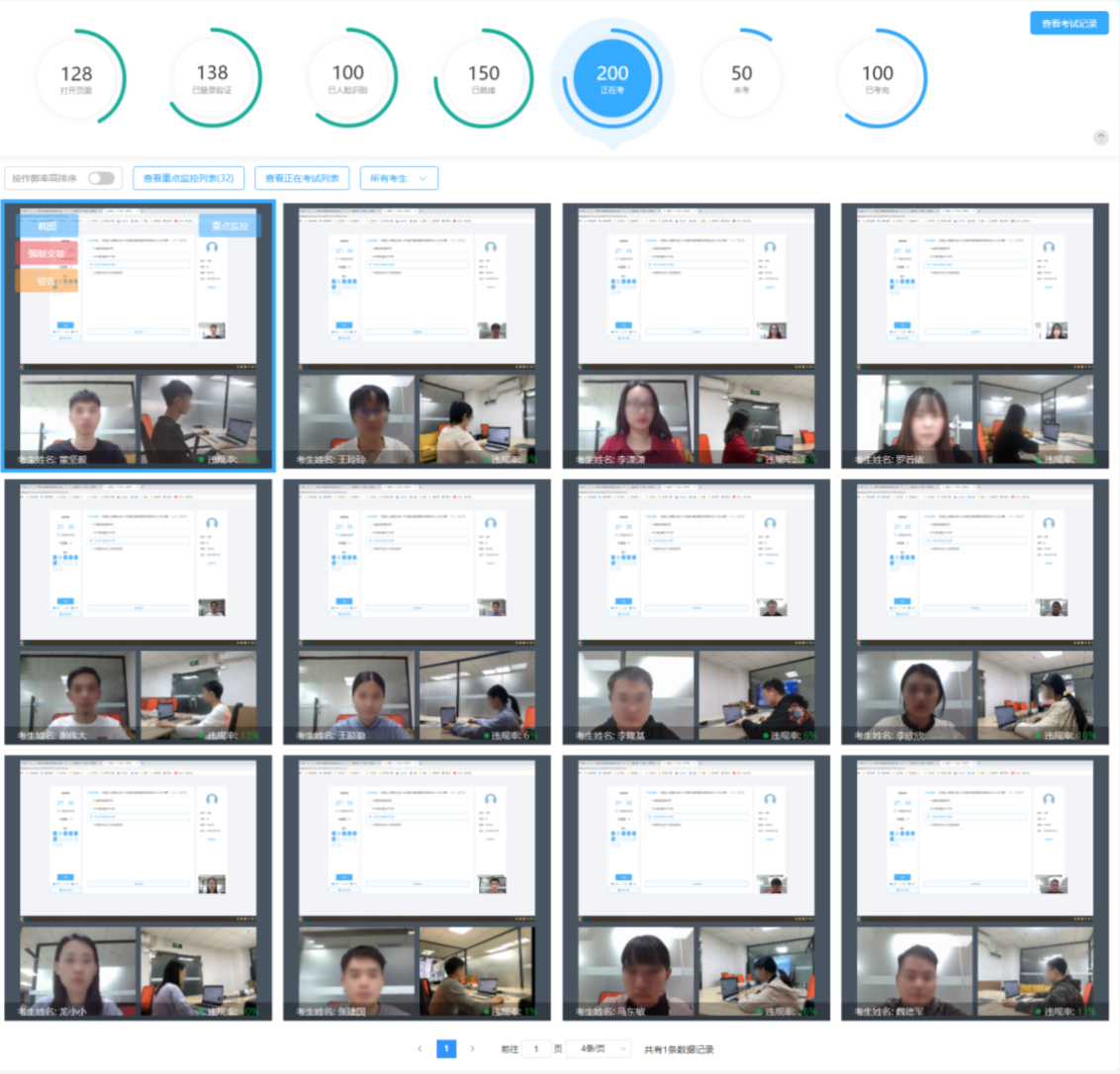Toggle 按作弊率高排序 switch
This screenshot has width=1120, height=1074.
(x=101, y=179)
